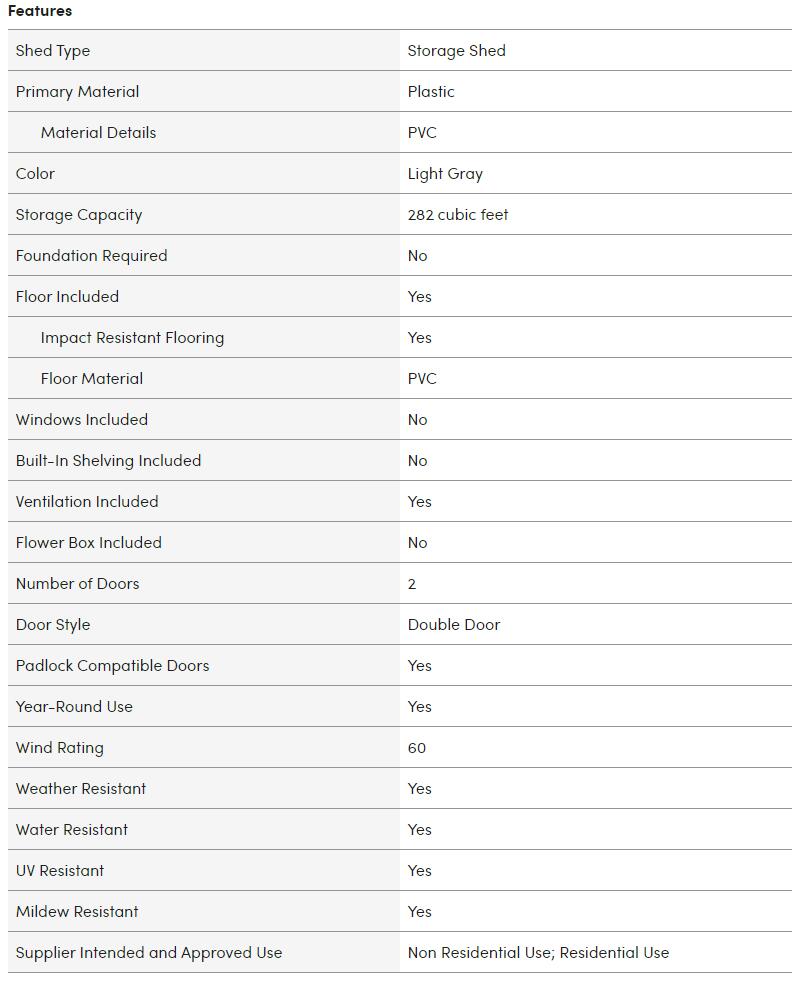Select the Storage Shed value text
Screen dimensions: 794x986
click(456, 51)
